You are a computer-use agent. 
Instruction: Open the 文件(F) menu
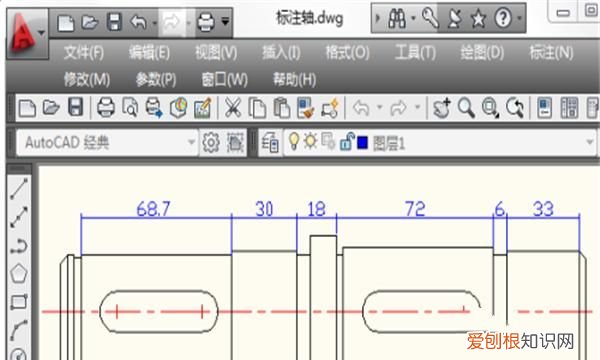84,52
